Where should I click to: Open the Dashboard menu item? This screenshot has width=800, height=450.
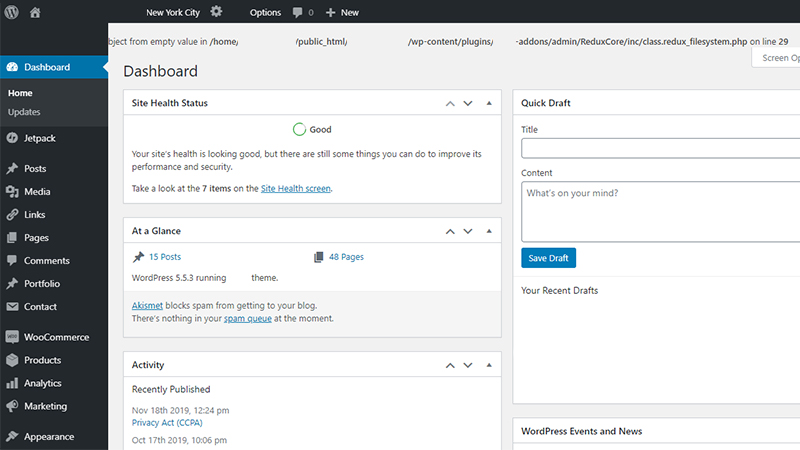(x=54, y=67)
